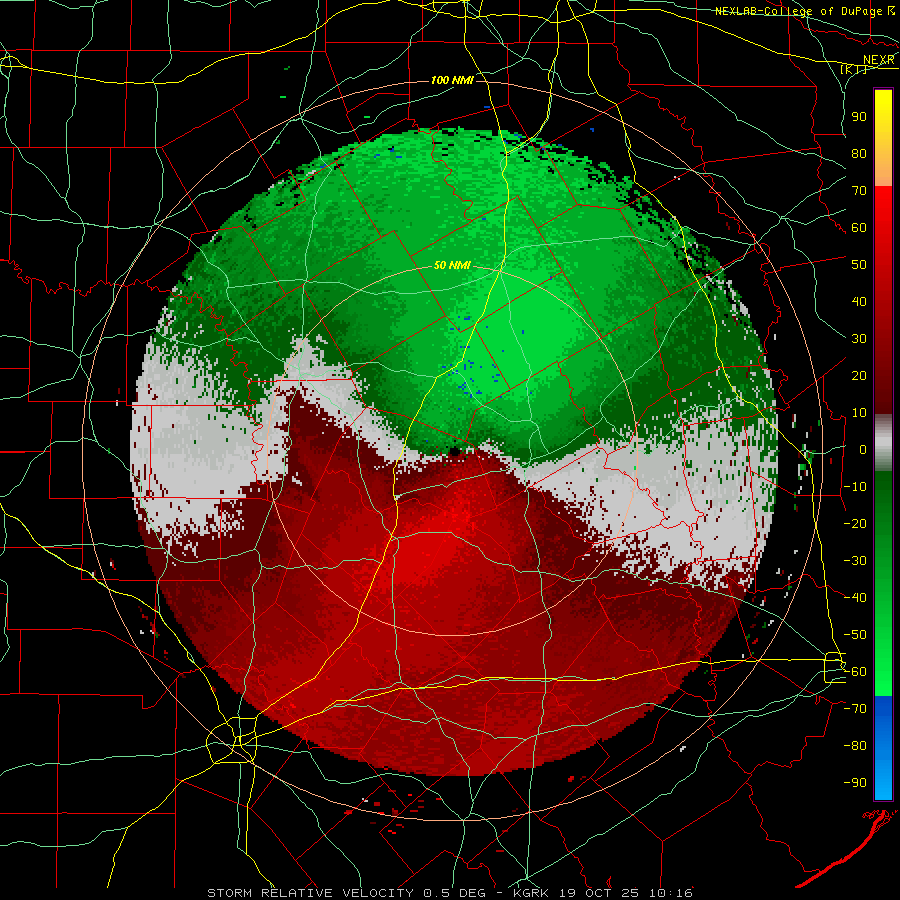Pick the -20 scale value

tap(855, 523)
